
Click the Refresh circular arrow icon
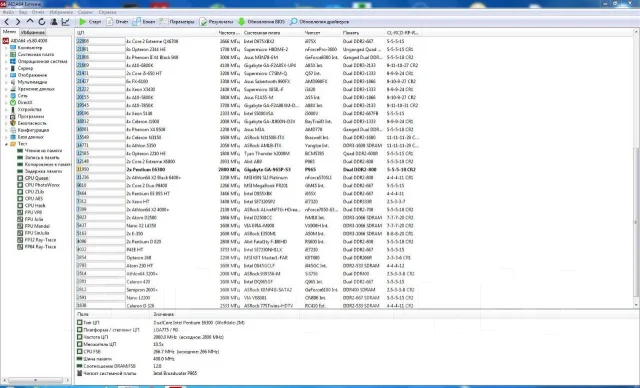coord(42,22)
